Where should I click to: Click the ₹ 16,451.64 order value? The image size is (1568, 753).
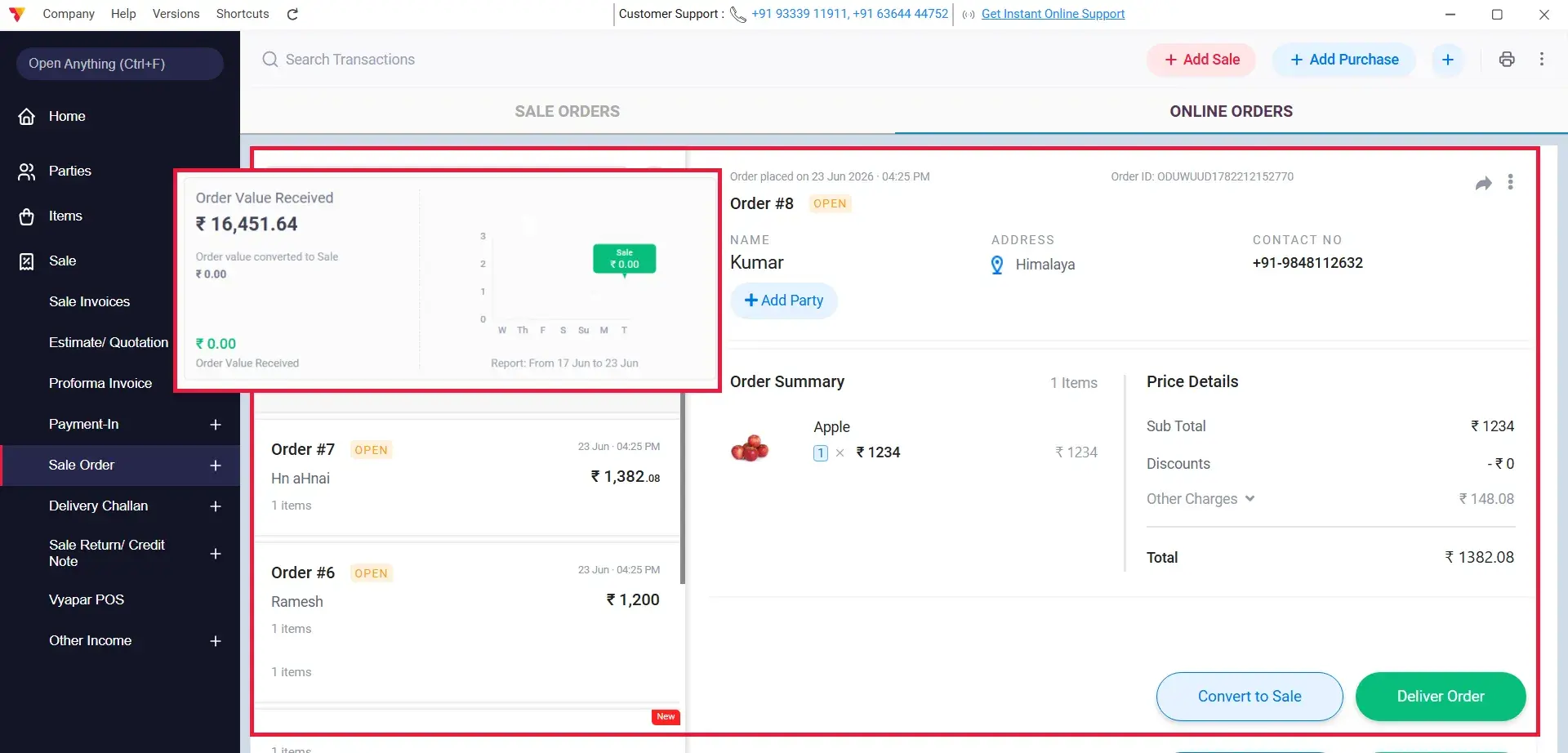pos(247,225)
